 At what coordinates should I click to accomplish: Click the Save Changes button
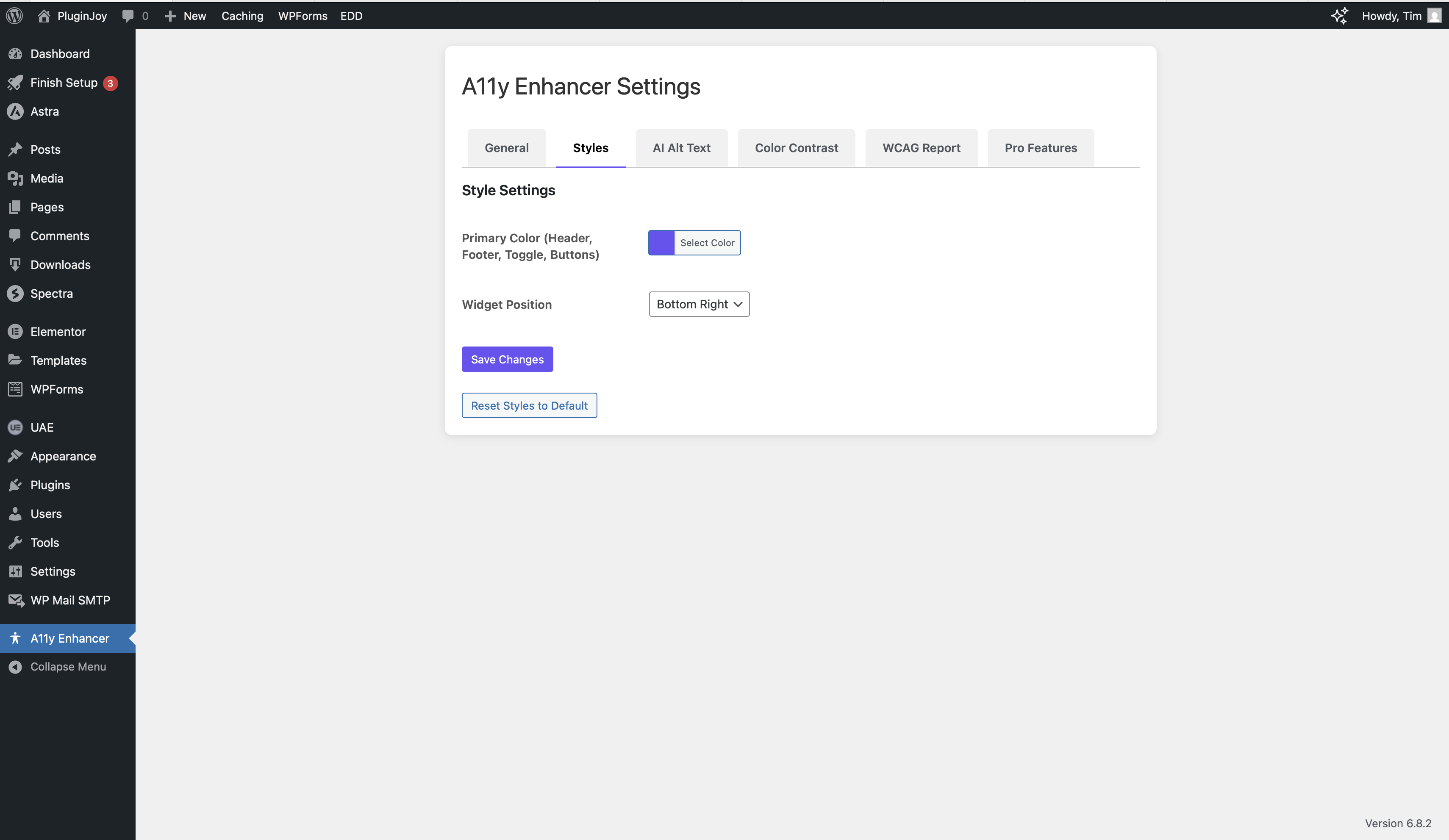click(507, 359)
